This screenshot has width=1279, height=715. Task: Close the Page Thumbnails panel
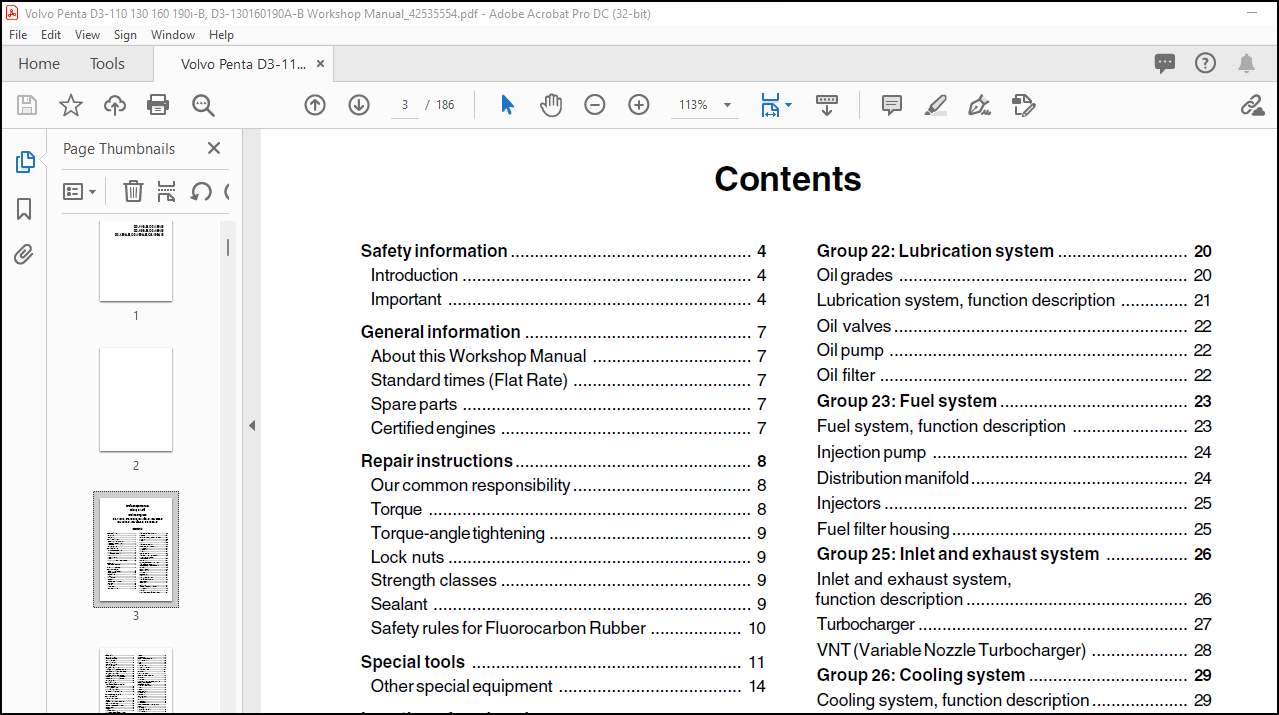point(213,148)
